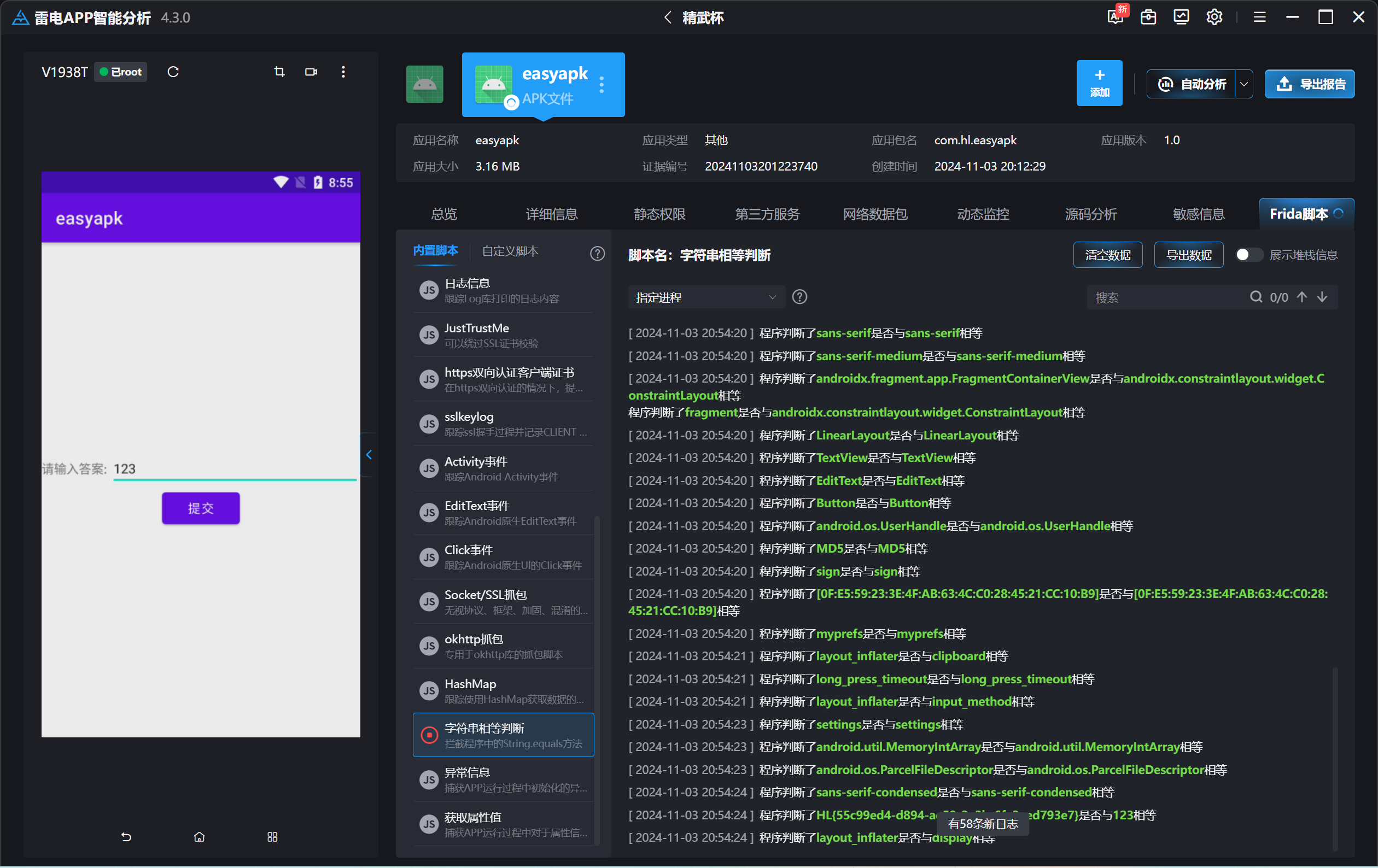Refresh the V1938T device connection
The image size is (1378, 868).
click(173, 72)
